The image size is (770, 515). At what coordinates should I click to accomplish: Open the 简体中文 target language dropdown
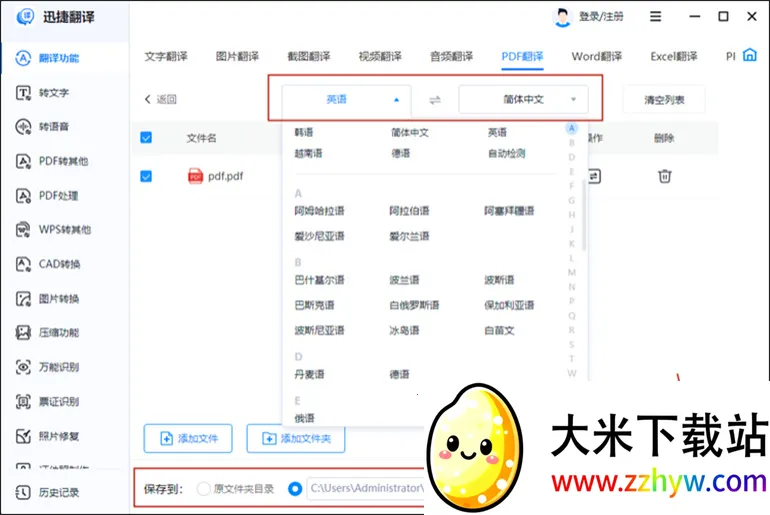pyautogui.click(x=523, y=100)
